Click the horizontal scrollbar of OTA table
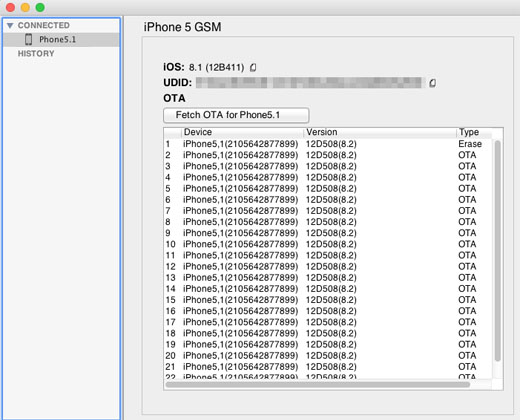Image resolution: width=520 pixels, height=420 pixels. pyautogui.click(x=318, y=385)
